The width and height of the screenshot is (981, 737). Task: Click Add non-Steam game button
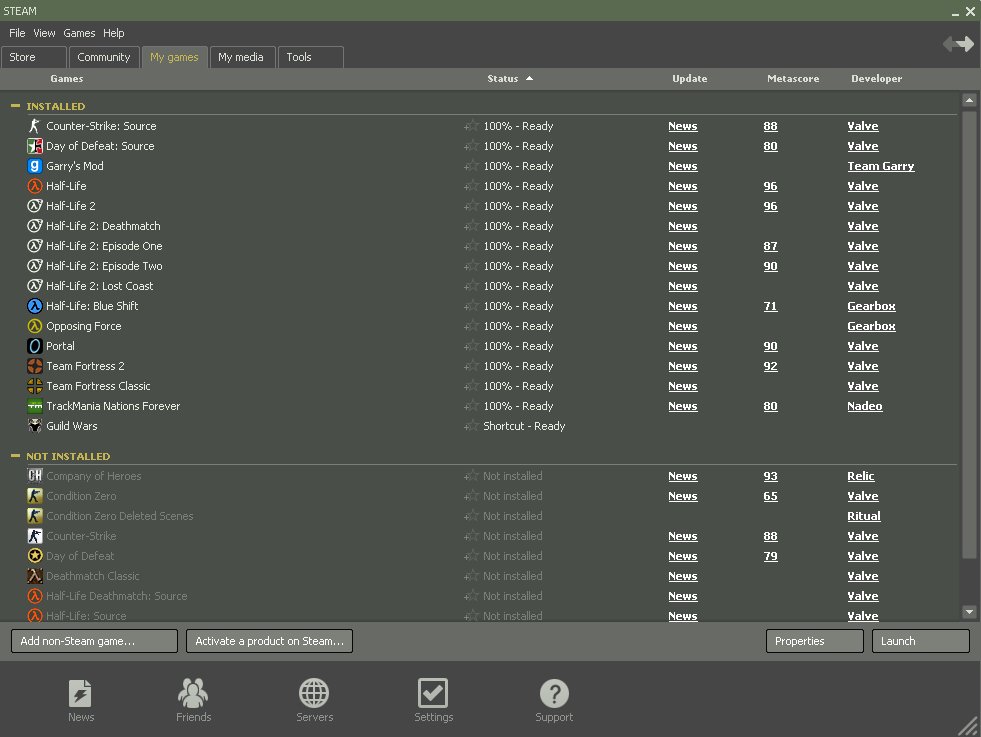click(94, 641)
